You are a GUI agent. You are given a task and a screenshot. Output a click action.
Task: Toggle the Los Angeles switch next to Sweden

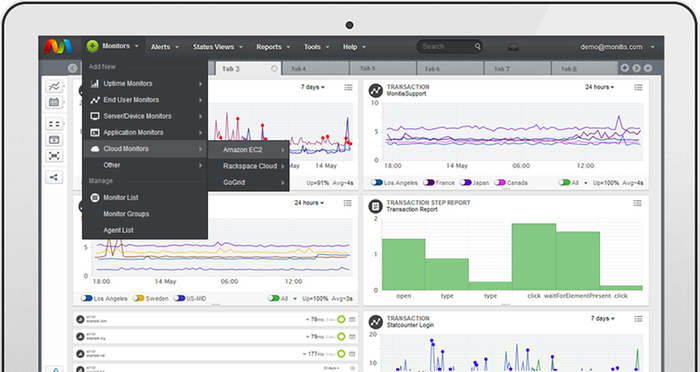(87, 298)
